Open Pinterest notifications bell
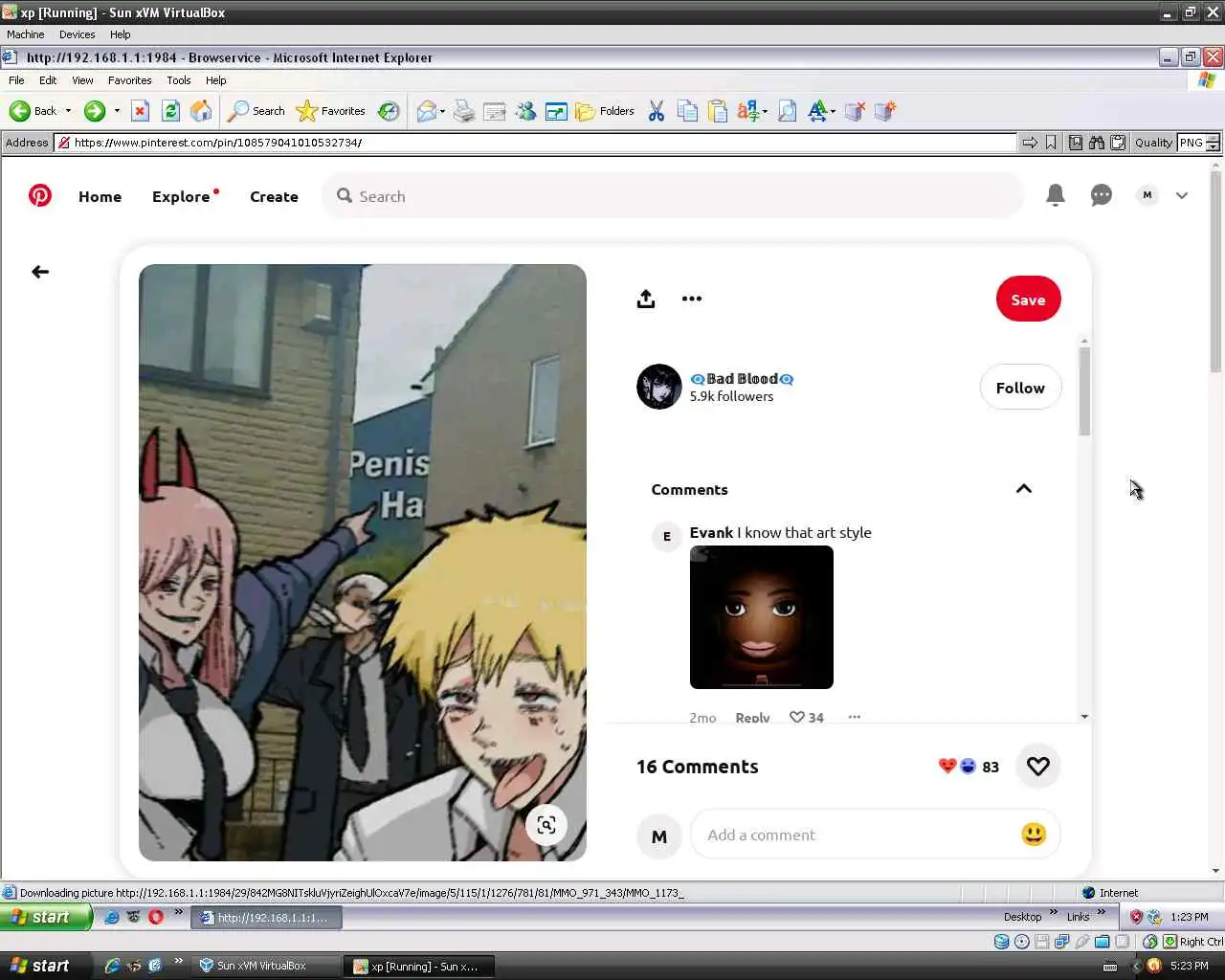The image size is (1225, 980). (x=1056, y=195)
